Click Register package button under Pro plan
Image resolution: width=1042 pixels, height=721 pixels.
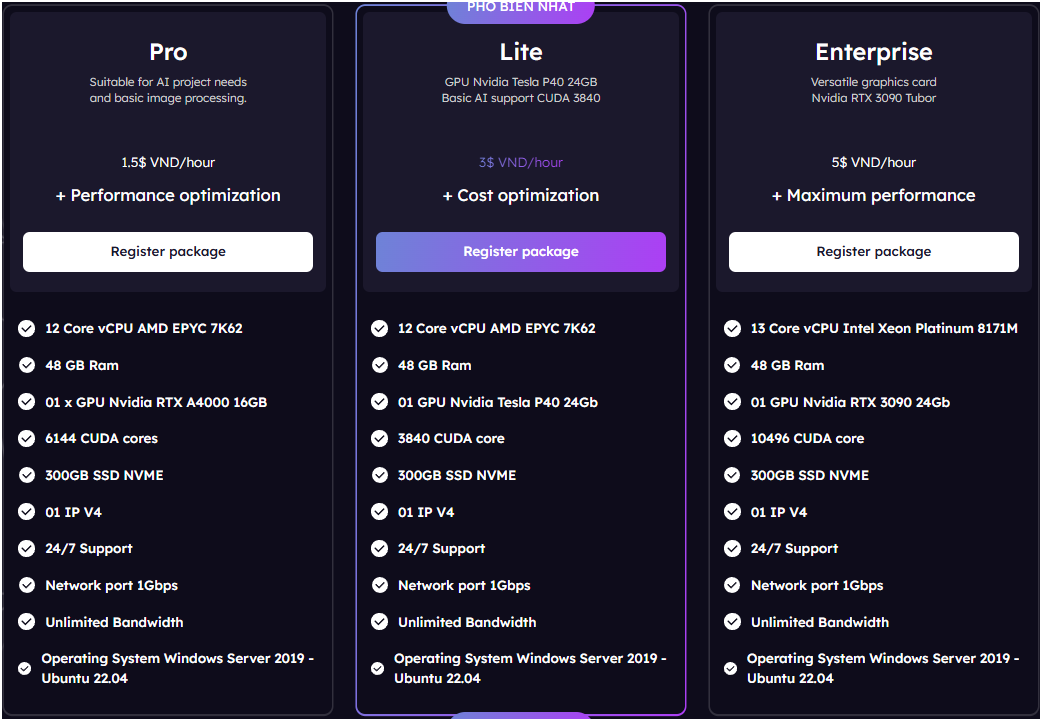pyautogui.click(x=167, y=252)
